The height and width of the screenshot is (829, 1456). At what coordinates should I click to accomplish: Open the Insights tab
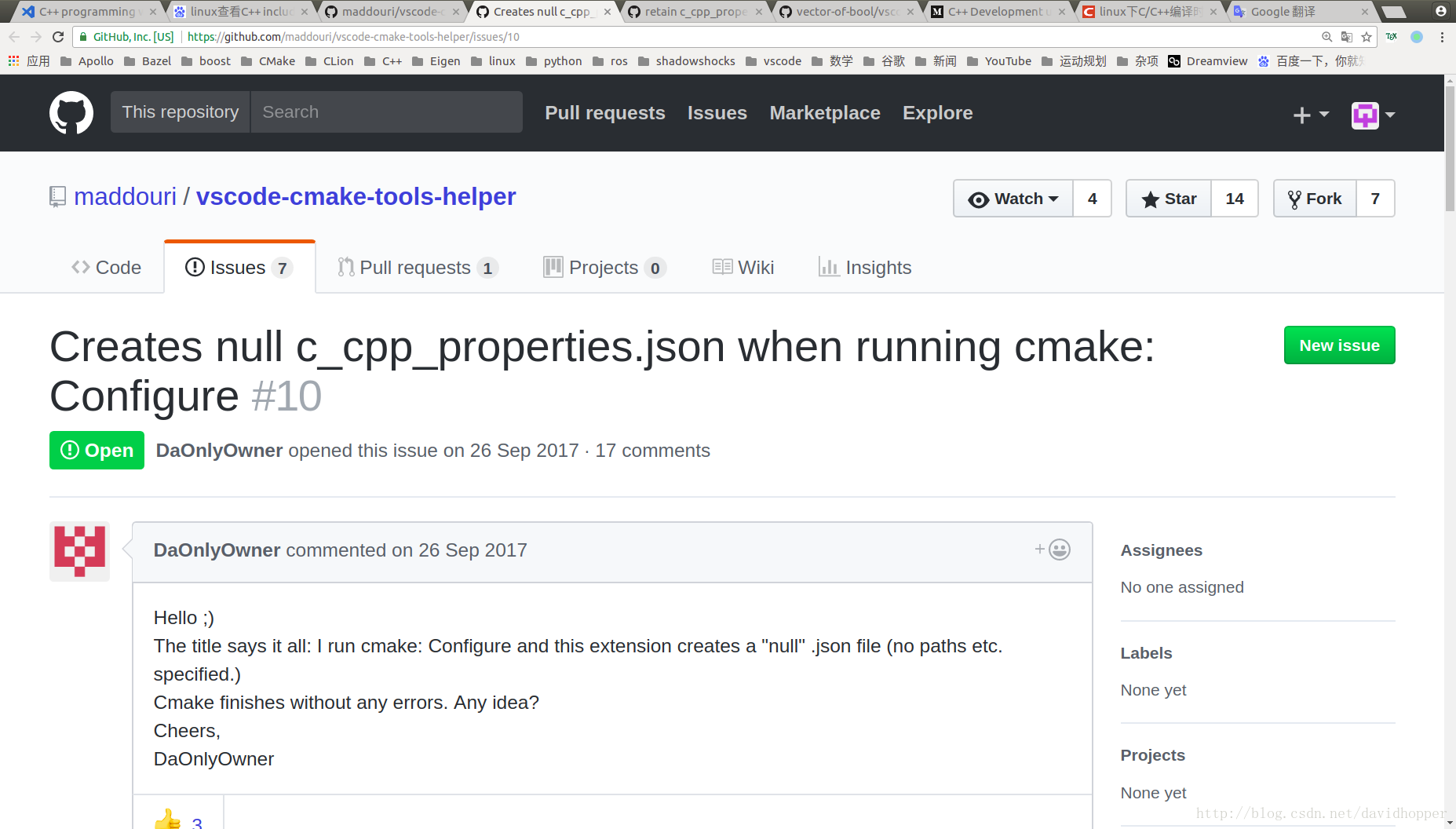tap(864, 268)
